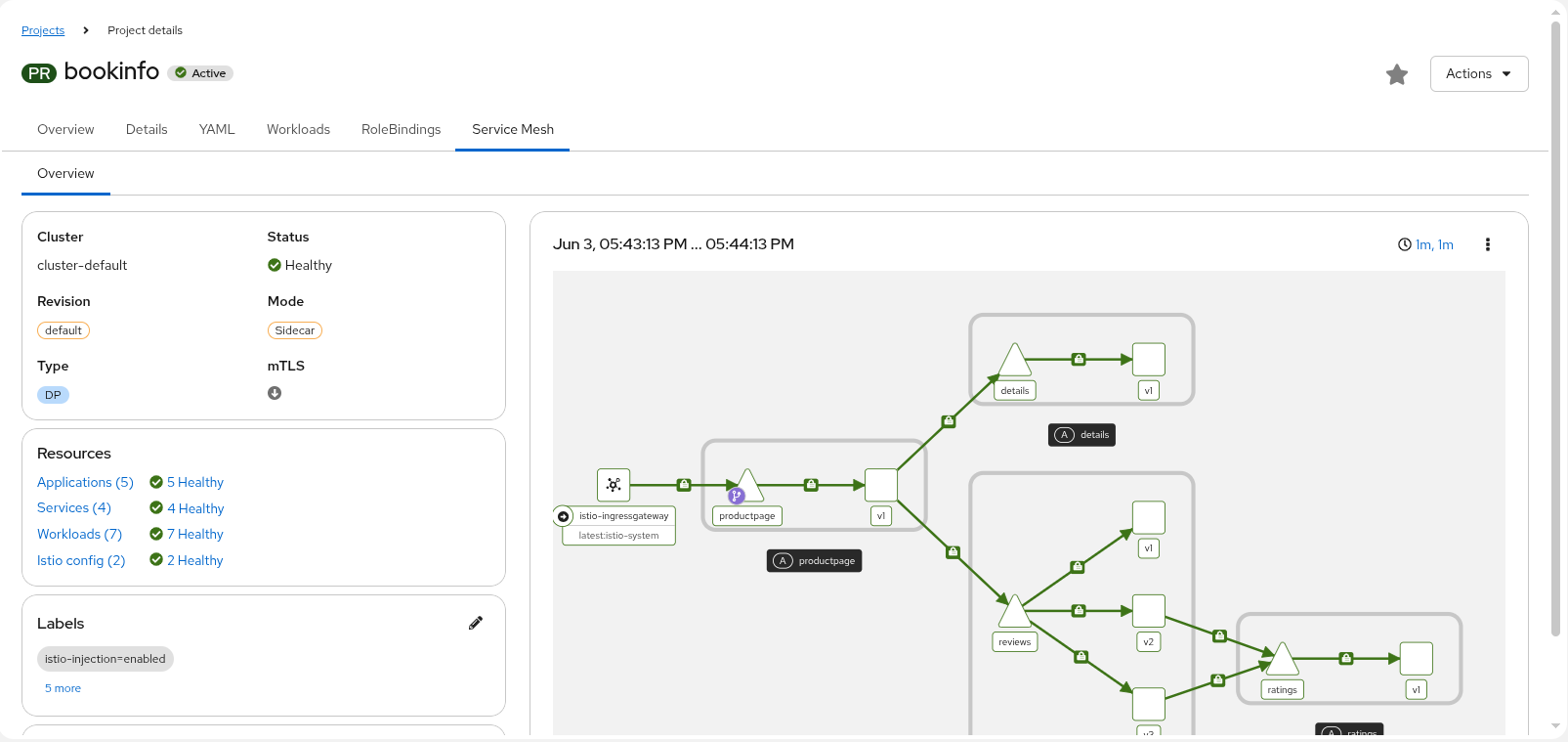The image size is (1568, 742).
Task: Click the 7 Healthy workloads link
Action: pyautogui.click(x=195, y=534)
